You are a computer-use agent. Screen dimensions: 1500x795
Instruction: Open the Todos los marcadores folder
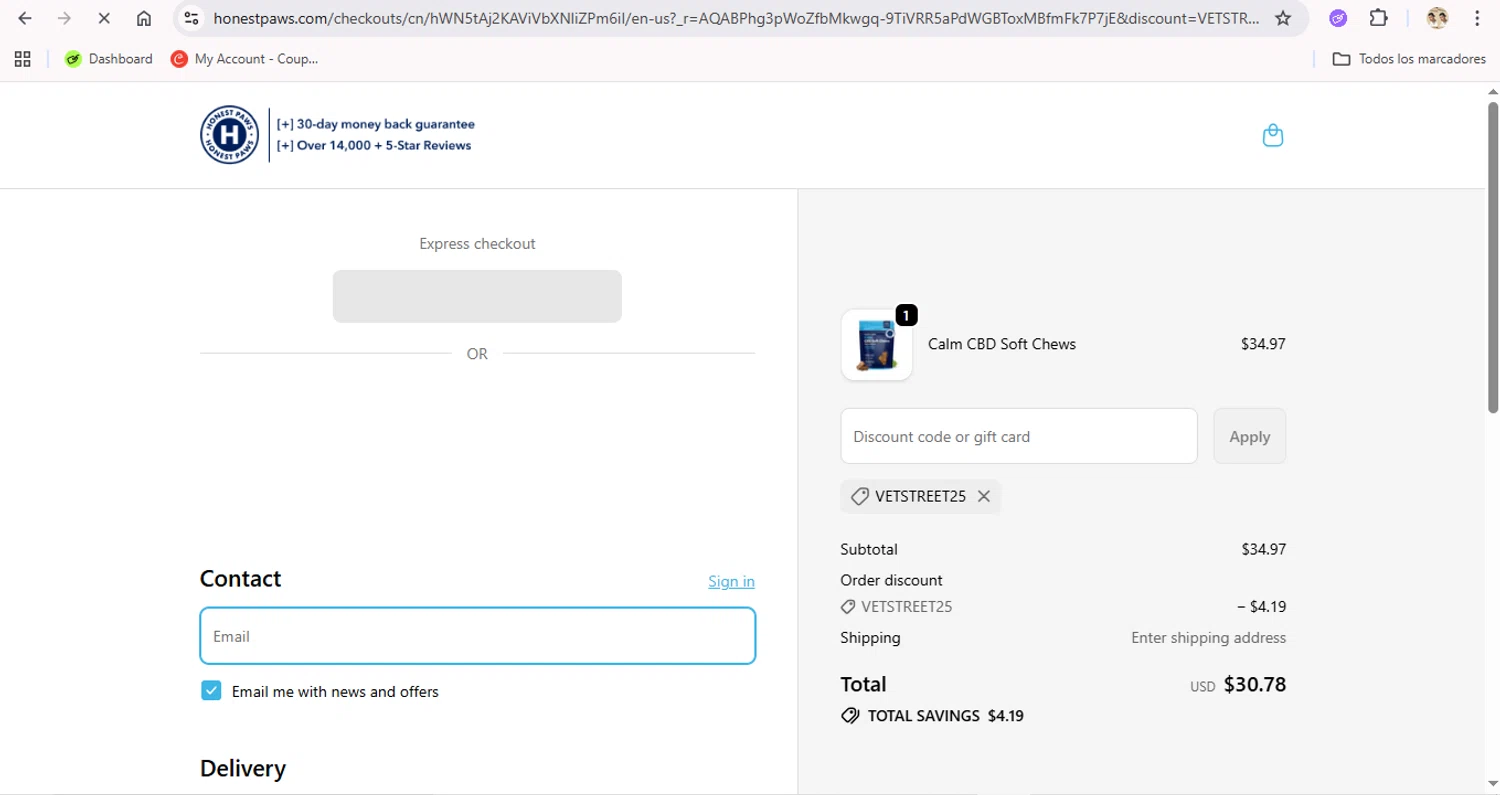[x=1409, y=59]
